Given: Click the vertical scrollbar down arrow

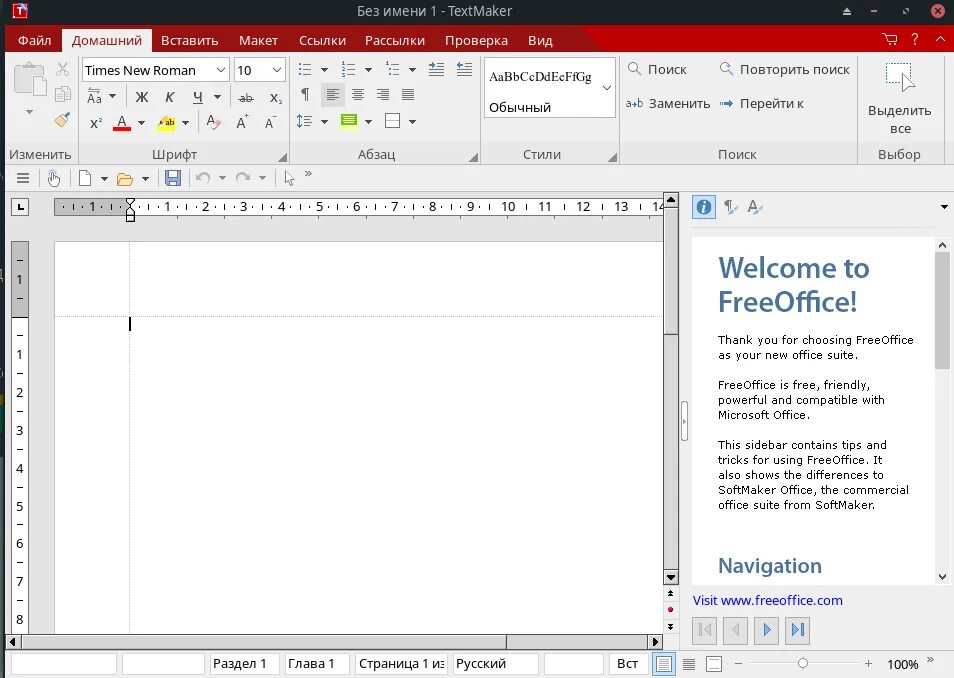Looking at the screenshot, I should [x=670, y=578].
